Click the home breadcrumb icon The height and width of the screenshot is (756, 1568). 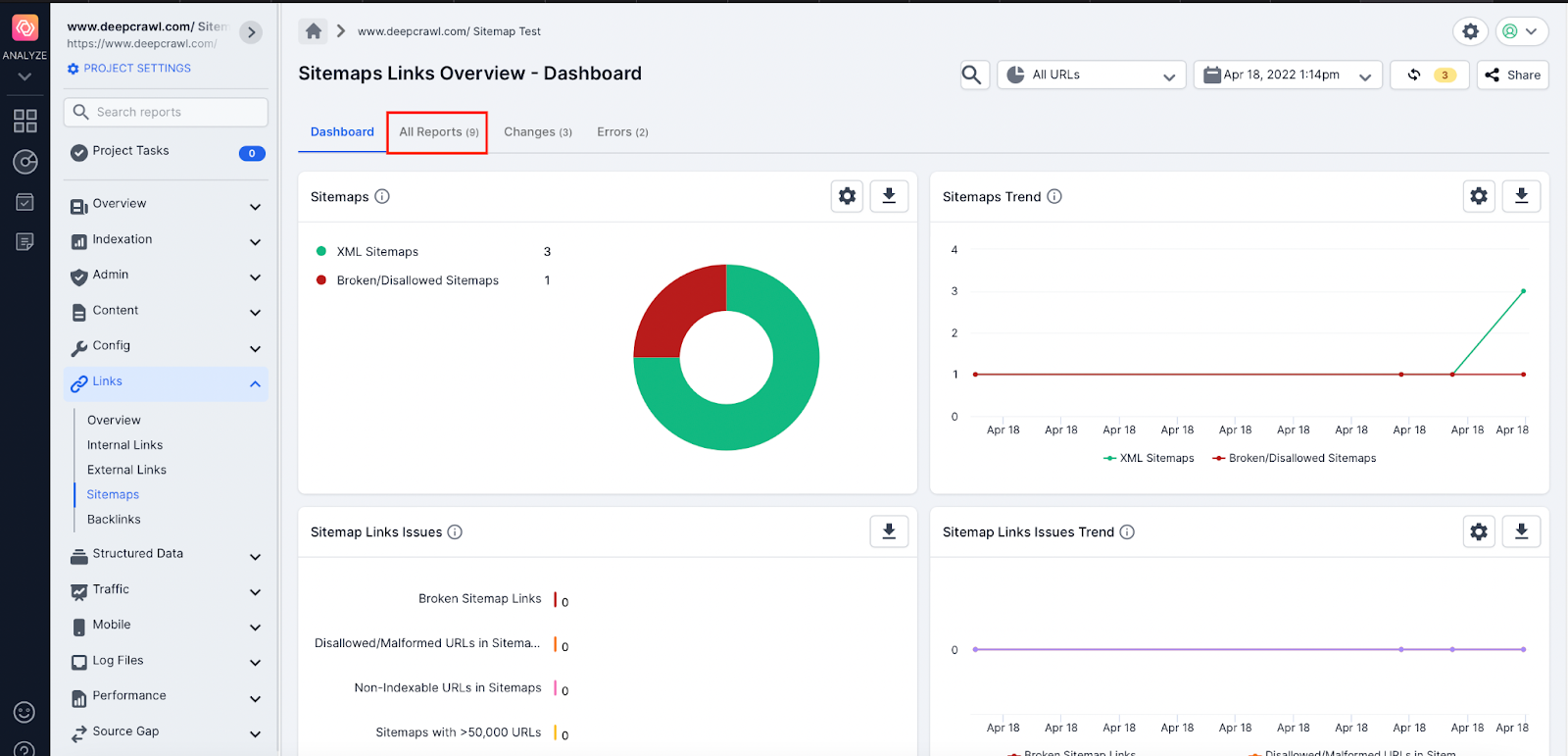pyautogui.click(x=314, y=31)
